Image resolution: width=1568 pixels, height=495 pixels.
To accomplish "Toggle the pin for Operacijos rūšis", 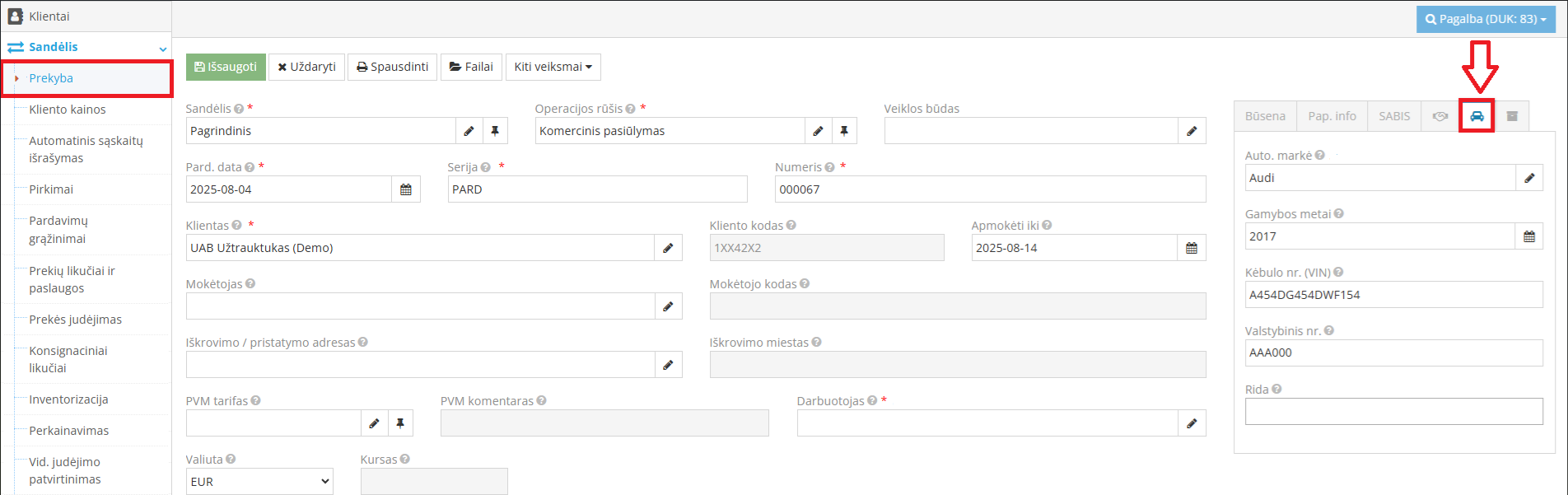I will (844, 131).
